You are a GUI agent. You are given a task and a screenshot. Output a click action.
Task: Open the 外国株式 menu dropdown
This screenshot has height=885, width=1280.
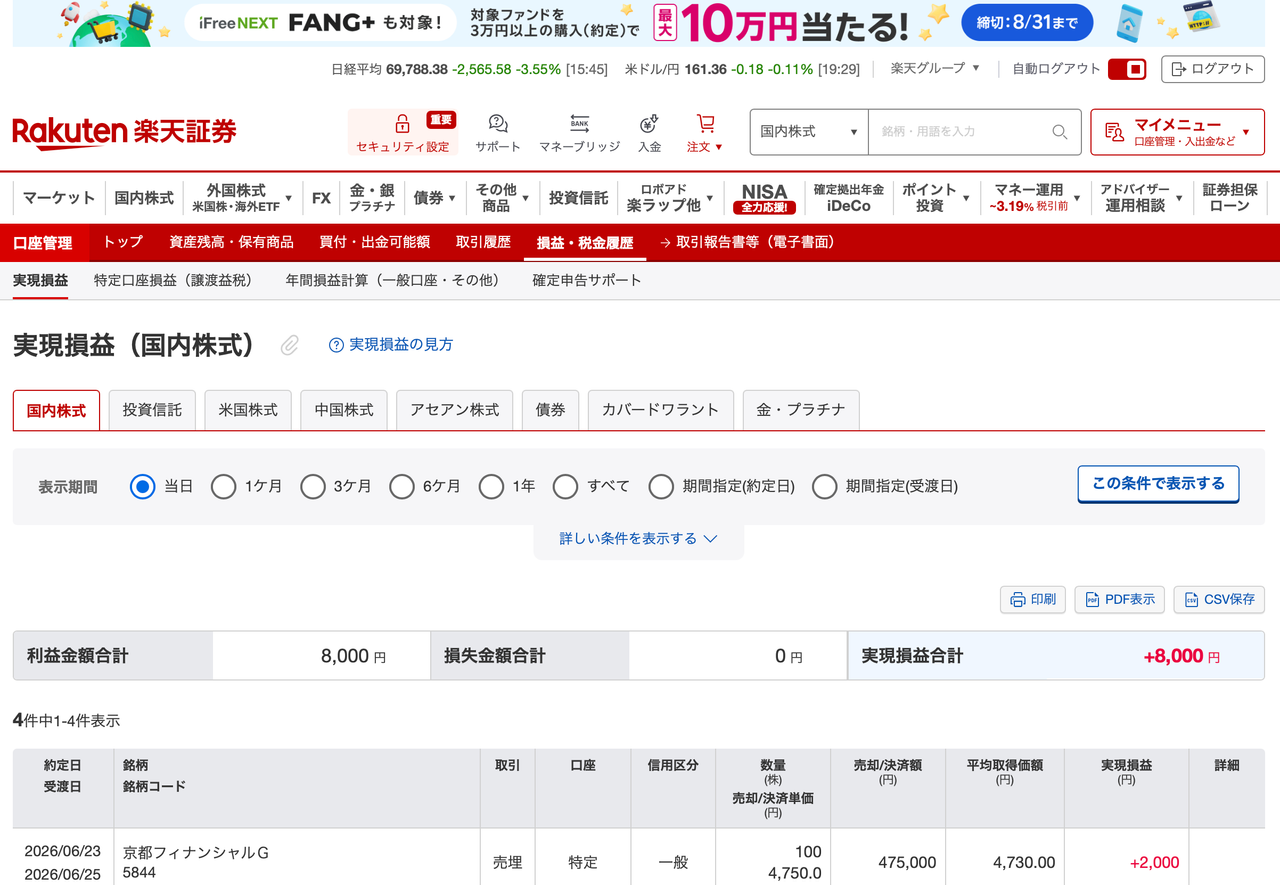pos(241,198)
